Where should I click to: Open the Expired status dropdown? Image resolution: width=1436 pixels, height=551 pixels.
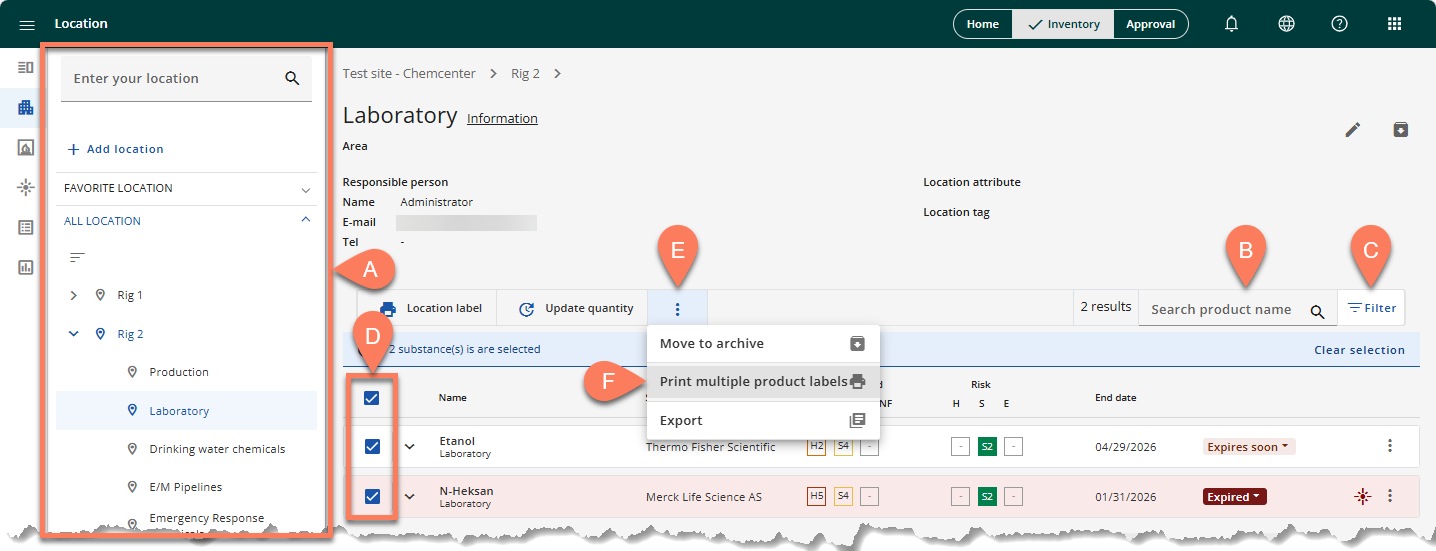[x=1234, y=497]
